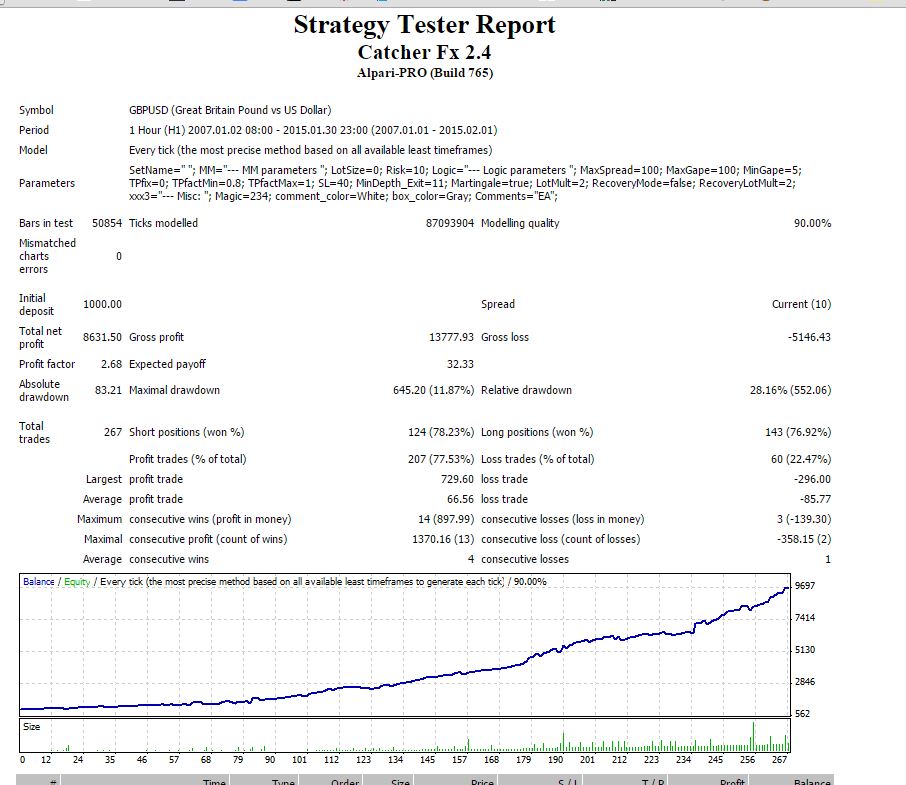Select consecutive losses value 3 (-139.30)
This screenshot has width=906, height=785.
click(804, 519)
